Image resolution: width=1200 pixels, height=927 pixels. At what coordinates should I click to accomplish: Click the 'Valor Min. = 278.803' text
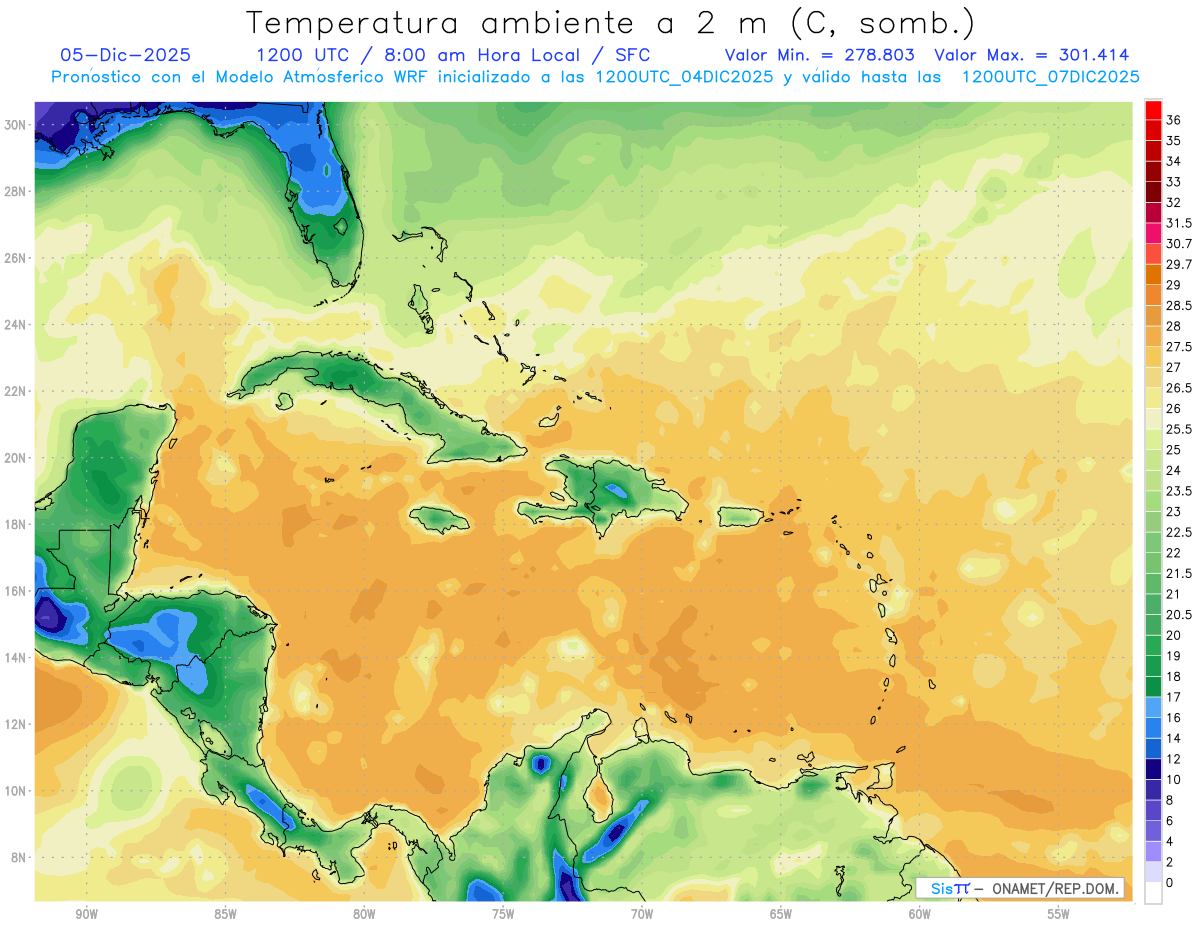click(820, 55)
